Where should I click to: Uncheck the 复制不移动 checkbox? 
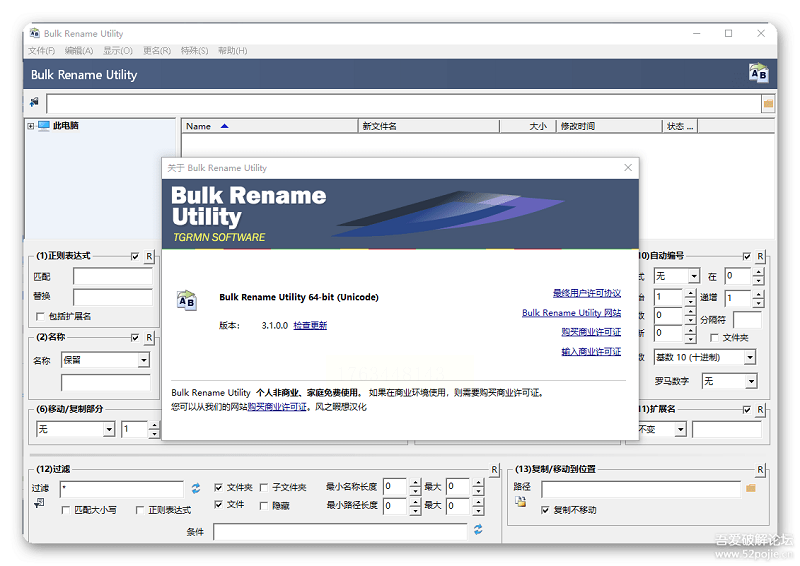[545, 510]
